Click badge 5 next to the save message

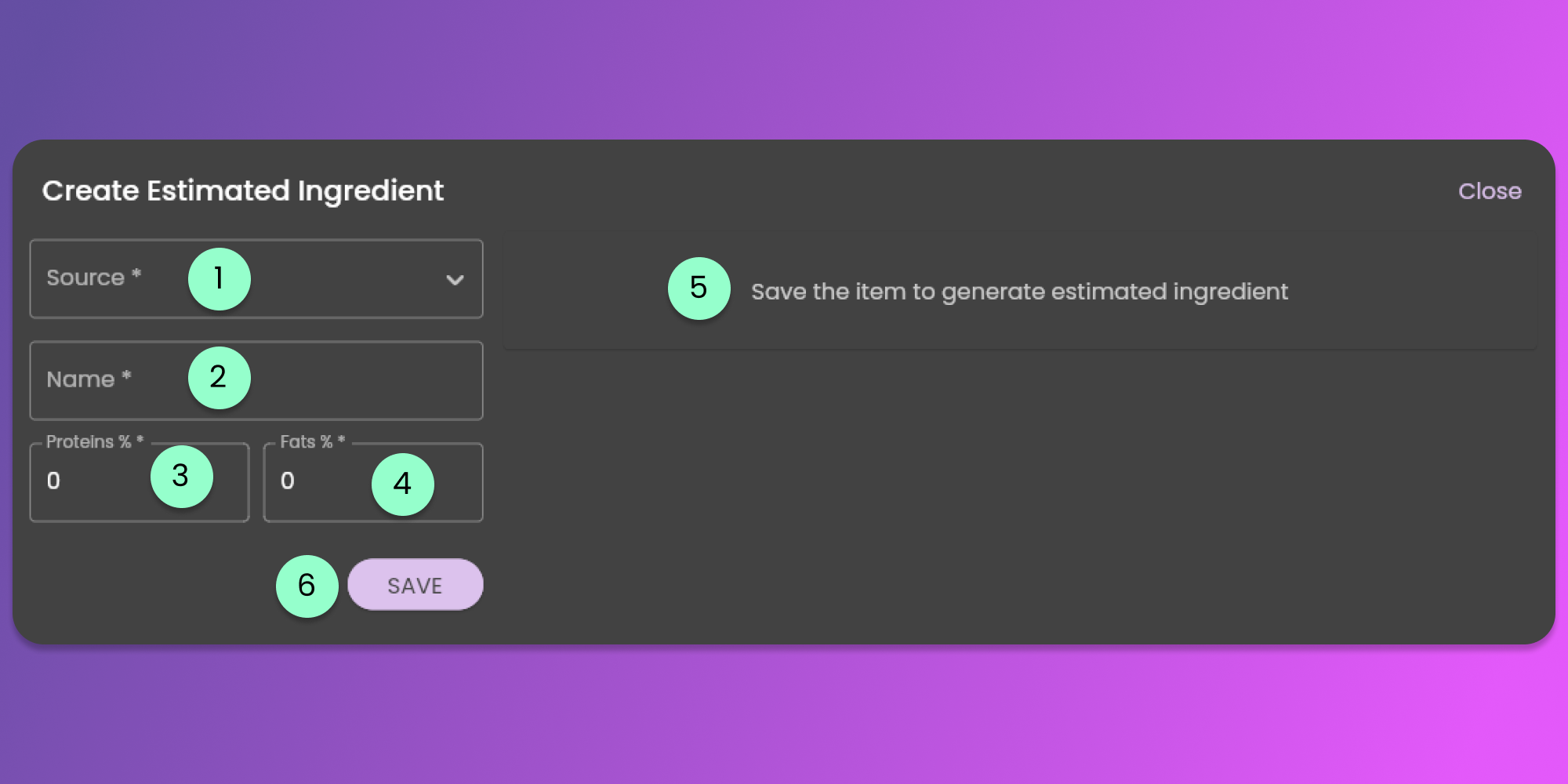pyautogui.click(x=699, y=288)
